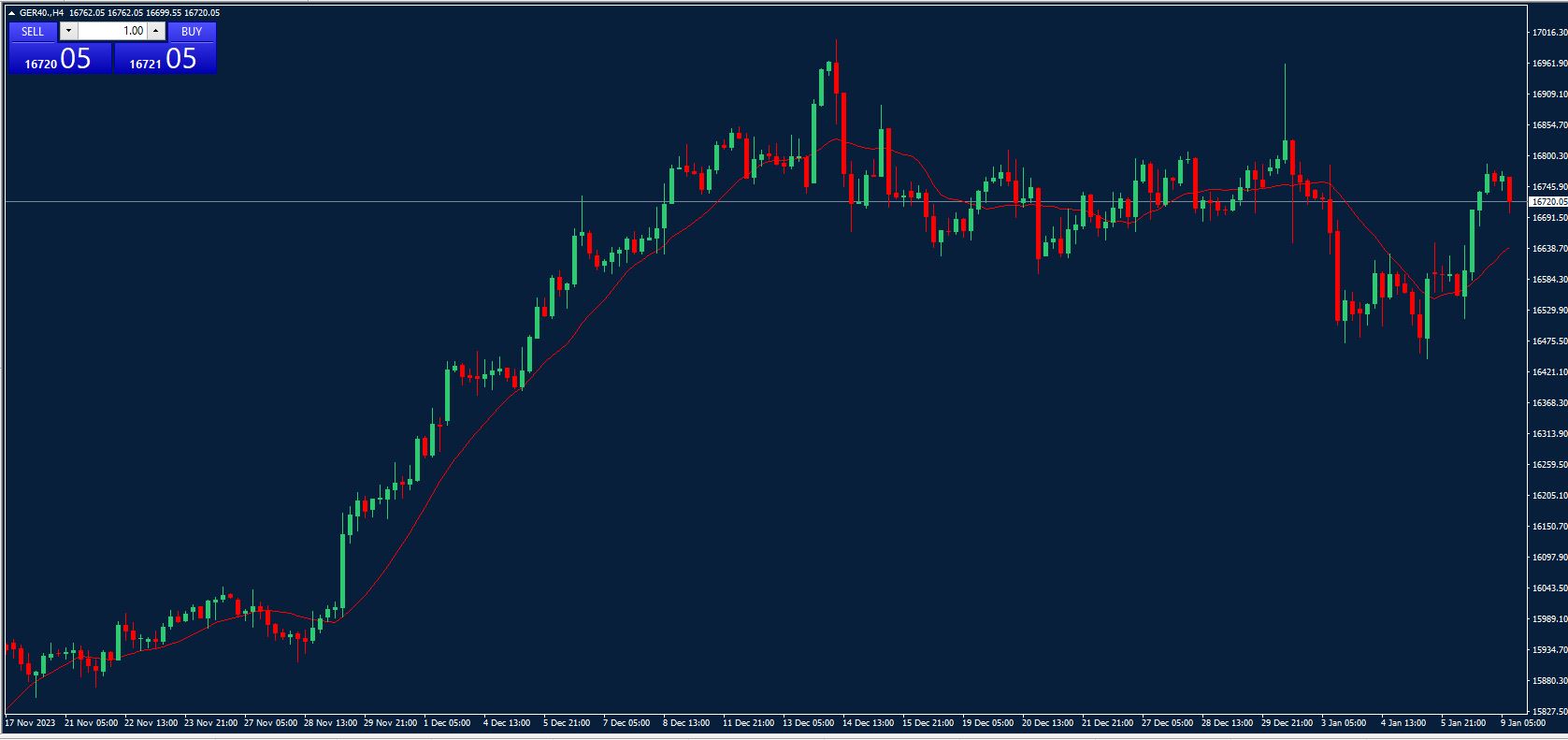Increase trade volume with up arrow
Image resolution: width=1568 pixels, height=740 pixels.
[x=156, y=31]
